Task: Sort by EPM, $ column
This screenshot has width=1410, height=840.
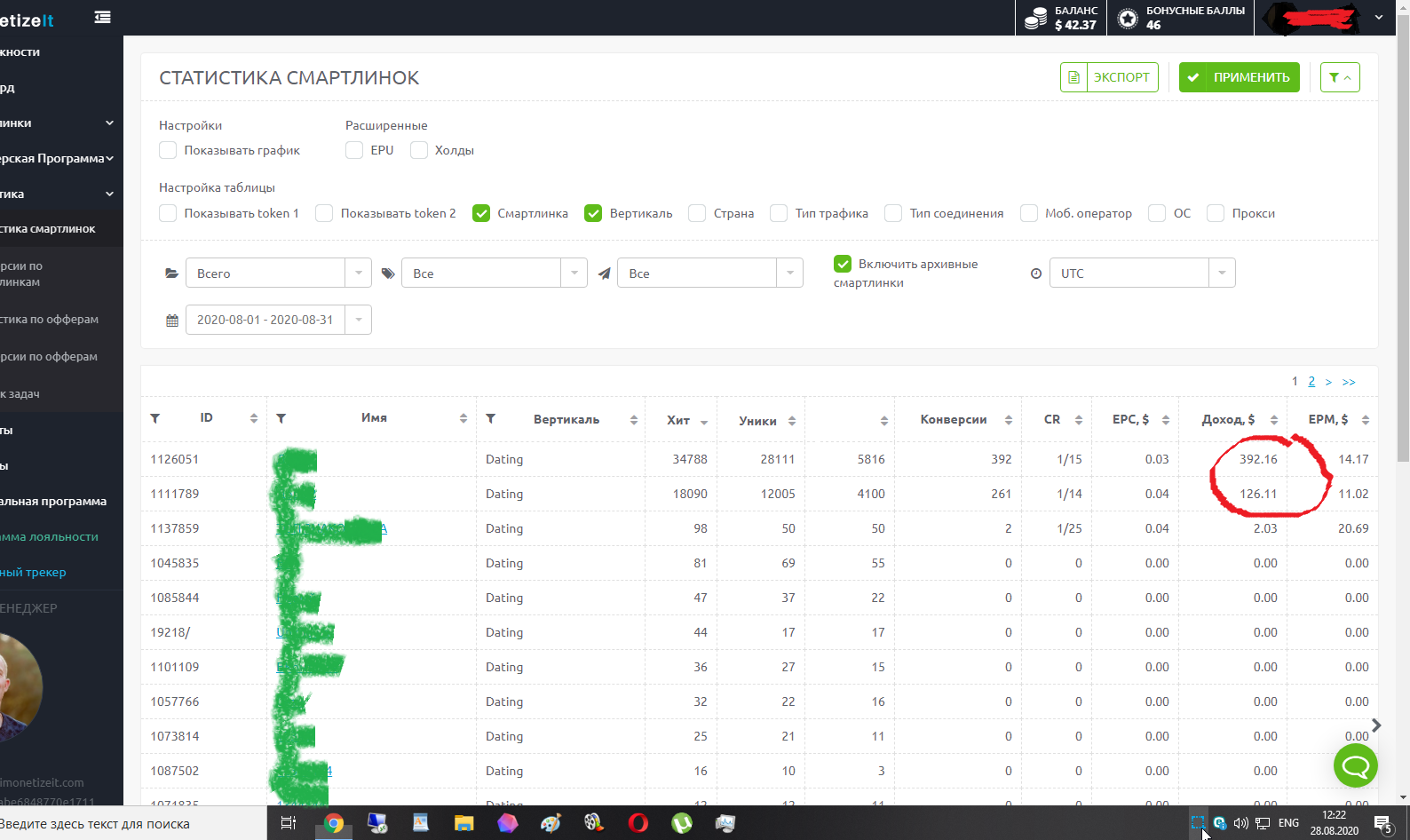Action: coord(1366,420)
